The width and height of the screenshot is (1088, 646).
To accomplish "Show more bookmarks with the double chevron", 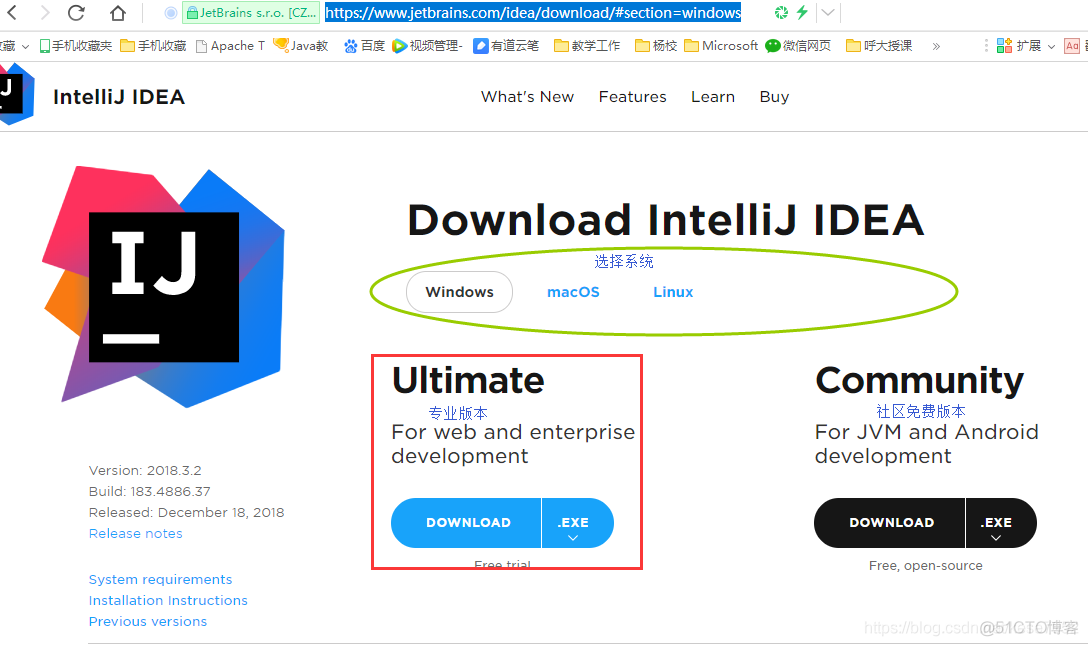I will click(936, 46).
